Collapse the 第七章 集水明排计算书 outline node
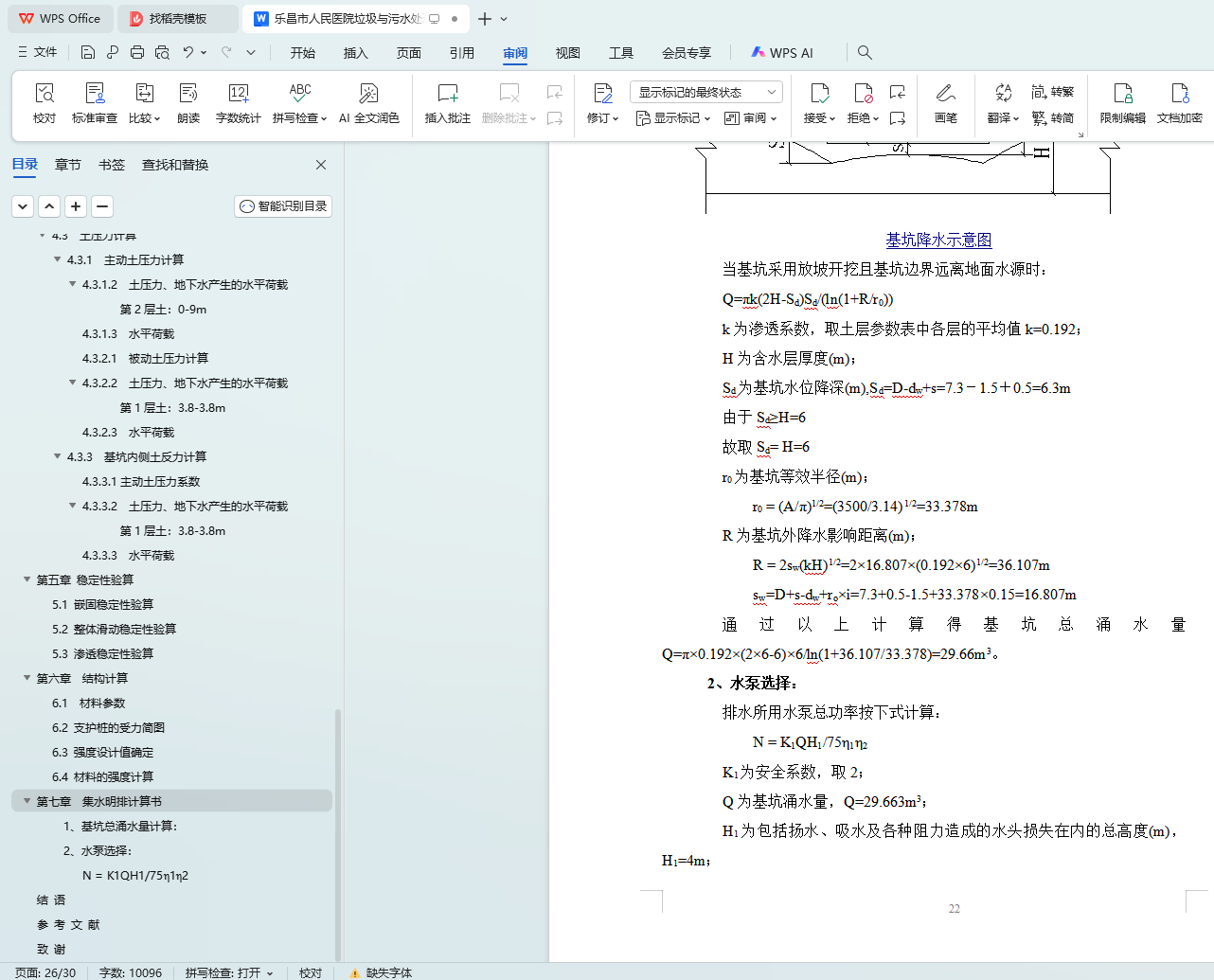 [x=27, y=801]
